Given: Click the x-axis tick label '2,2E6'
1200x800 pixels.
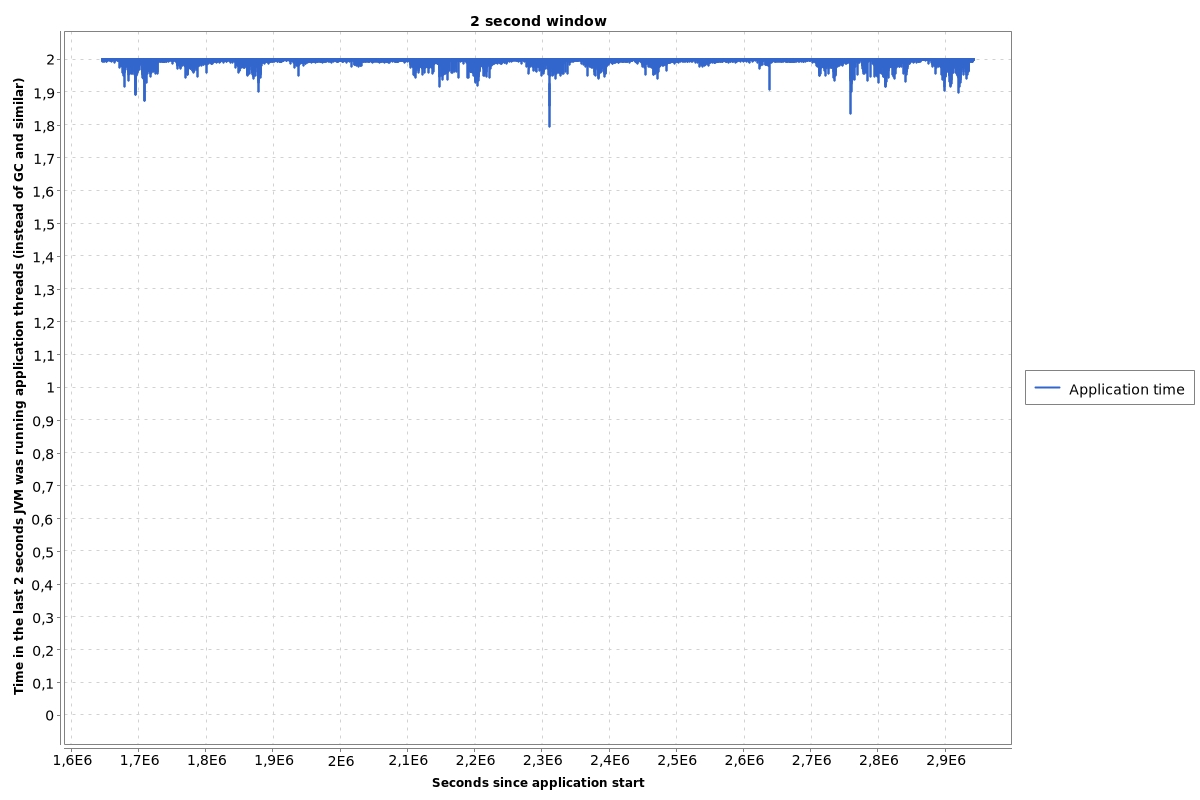Looking at the screenshot, I should [x=475, y=761].
